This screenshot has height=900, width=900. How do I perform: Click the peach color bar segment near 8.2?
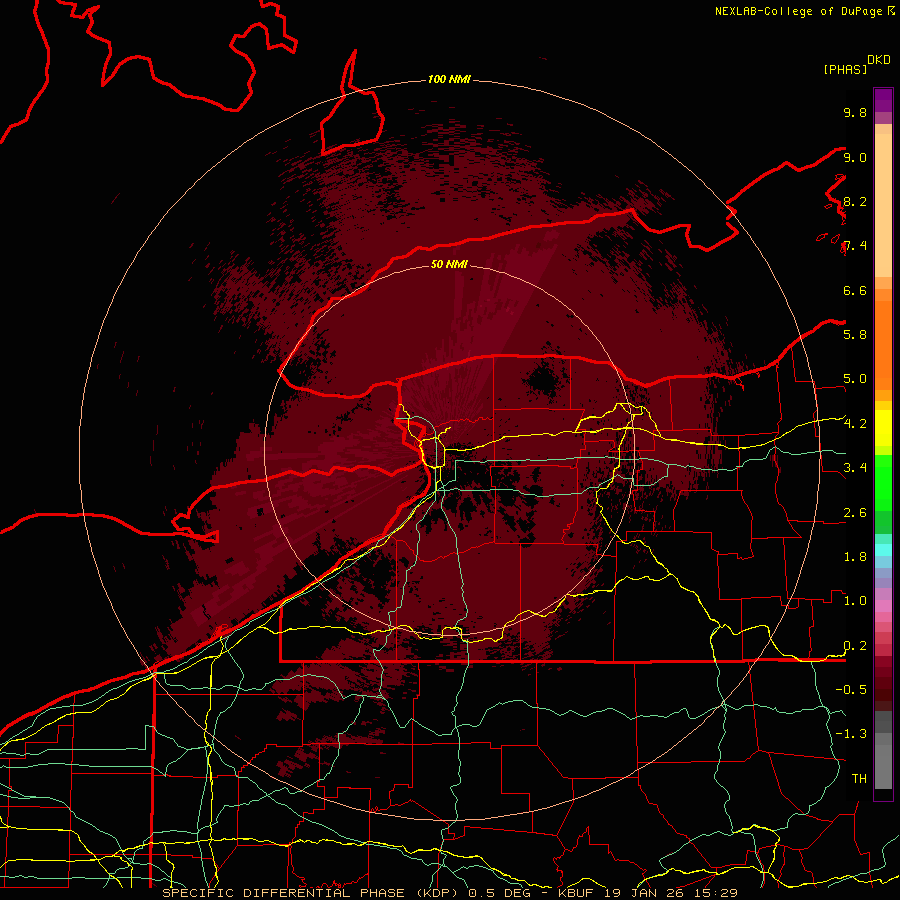[883, 205]
